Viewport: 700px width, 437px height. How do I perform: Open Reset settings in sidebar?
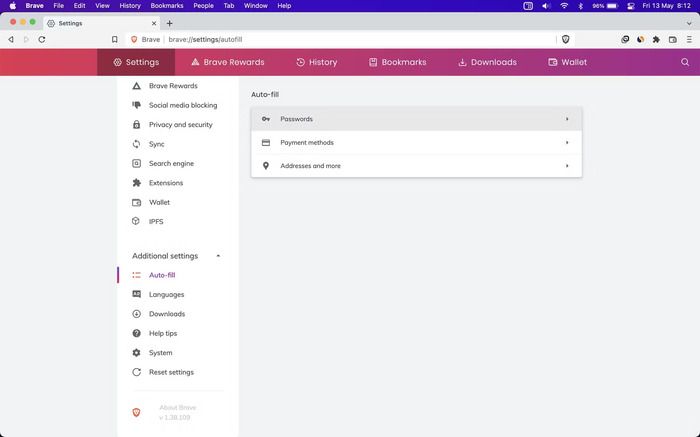point(171,372)
